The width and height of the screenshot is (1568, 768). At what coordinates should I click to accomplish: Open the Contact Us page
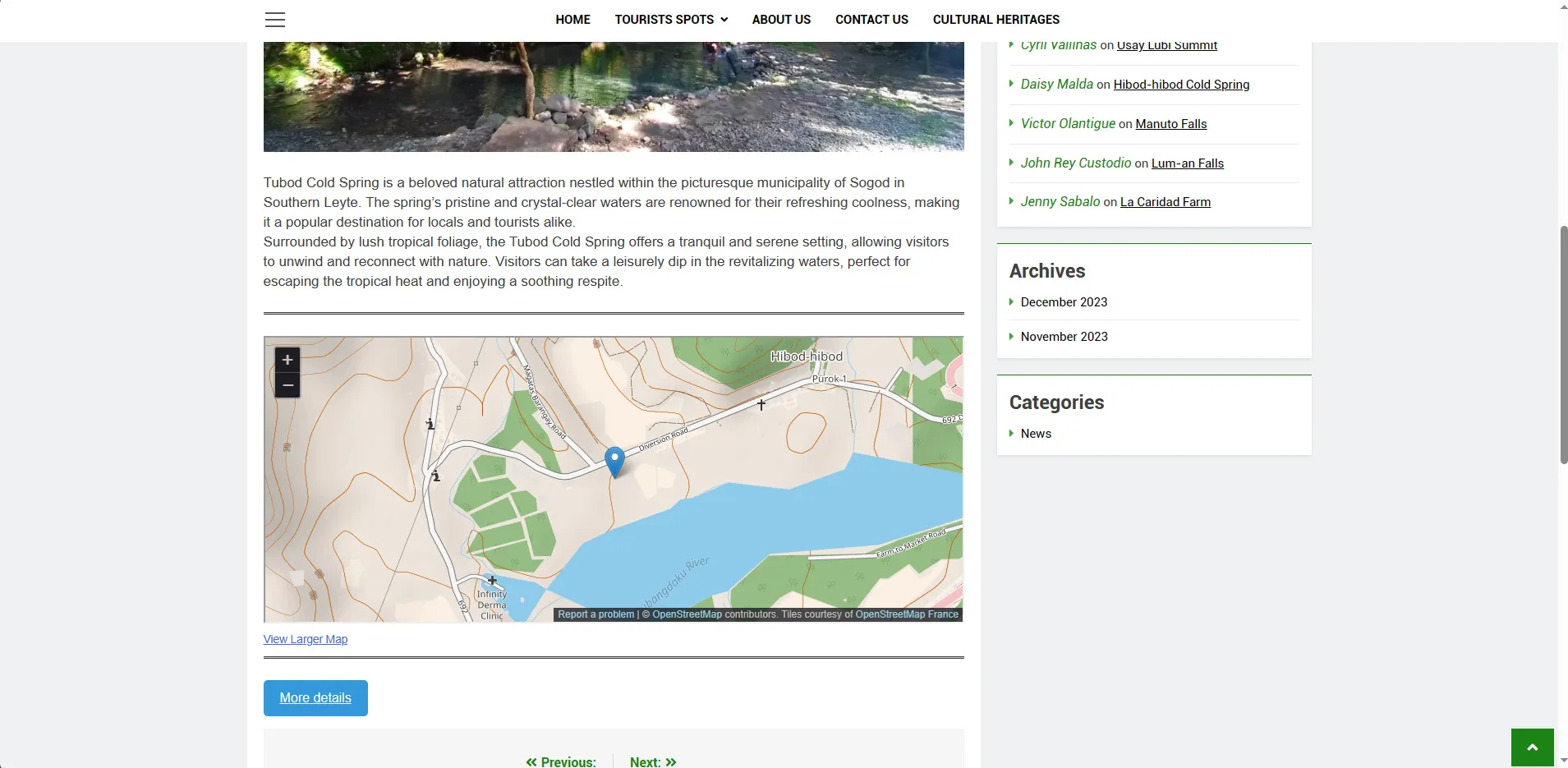(871, 20)
